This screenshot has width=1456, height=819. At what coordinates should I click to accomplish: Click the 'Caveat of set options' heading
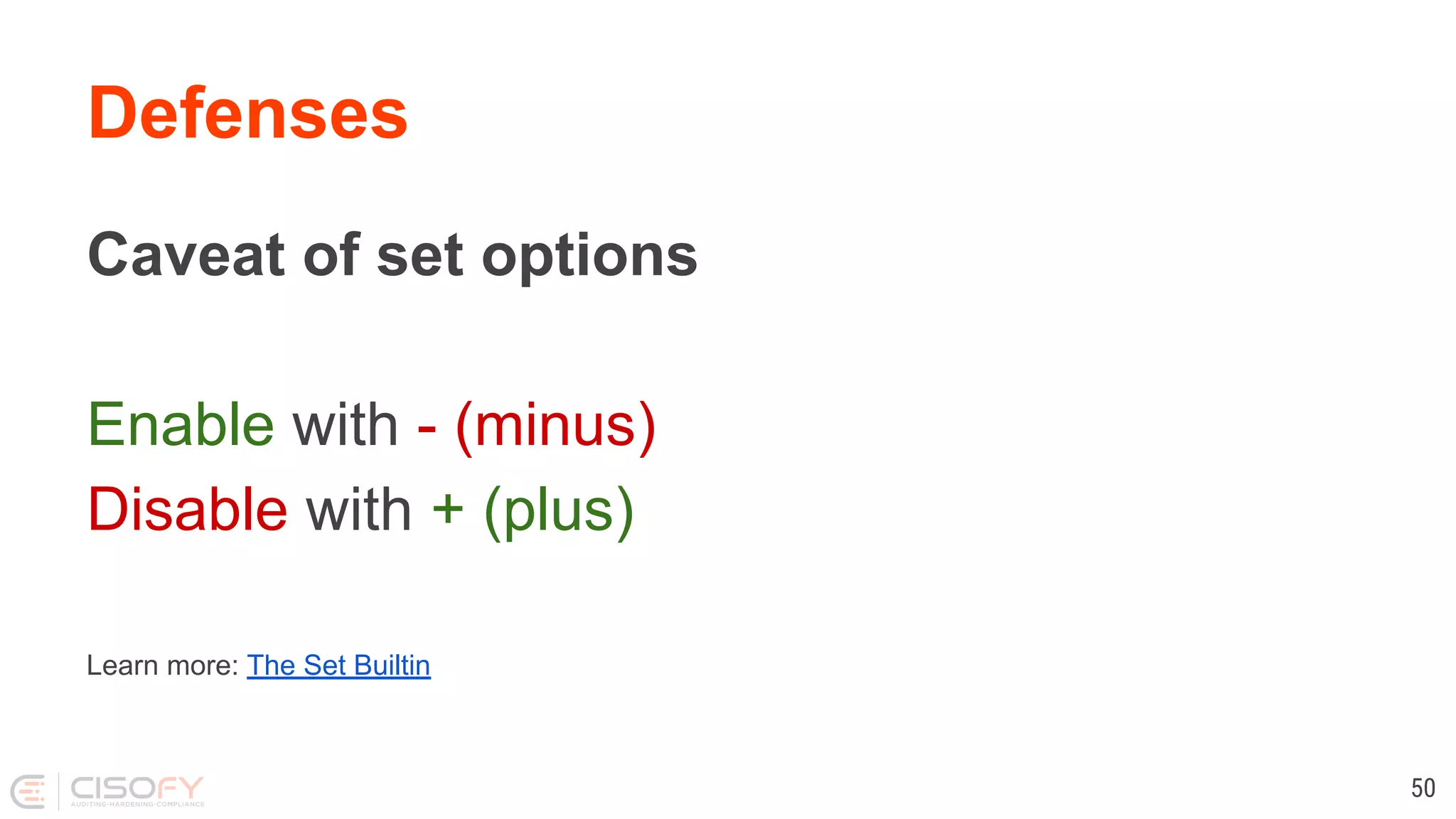(x=392, y=255)
